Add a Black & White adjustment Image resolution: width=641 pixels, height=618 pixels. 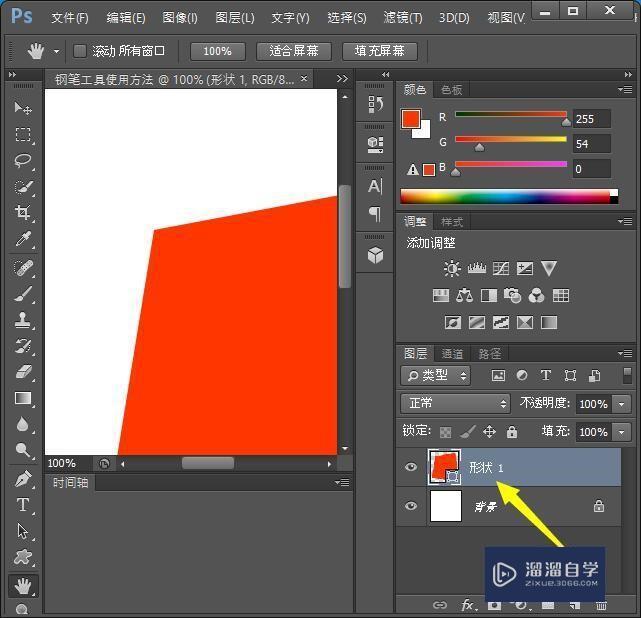point(489,295)
